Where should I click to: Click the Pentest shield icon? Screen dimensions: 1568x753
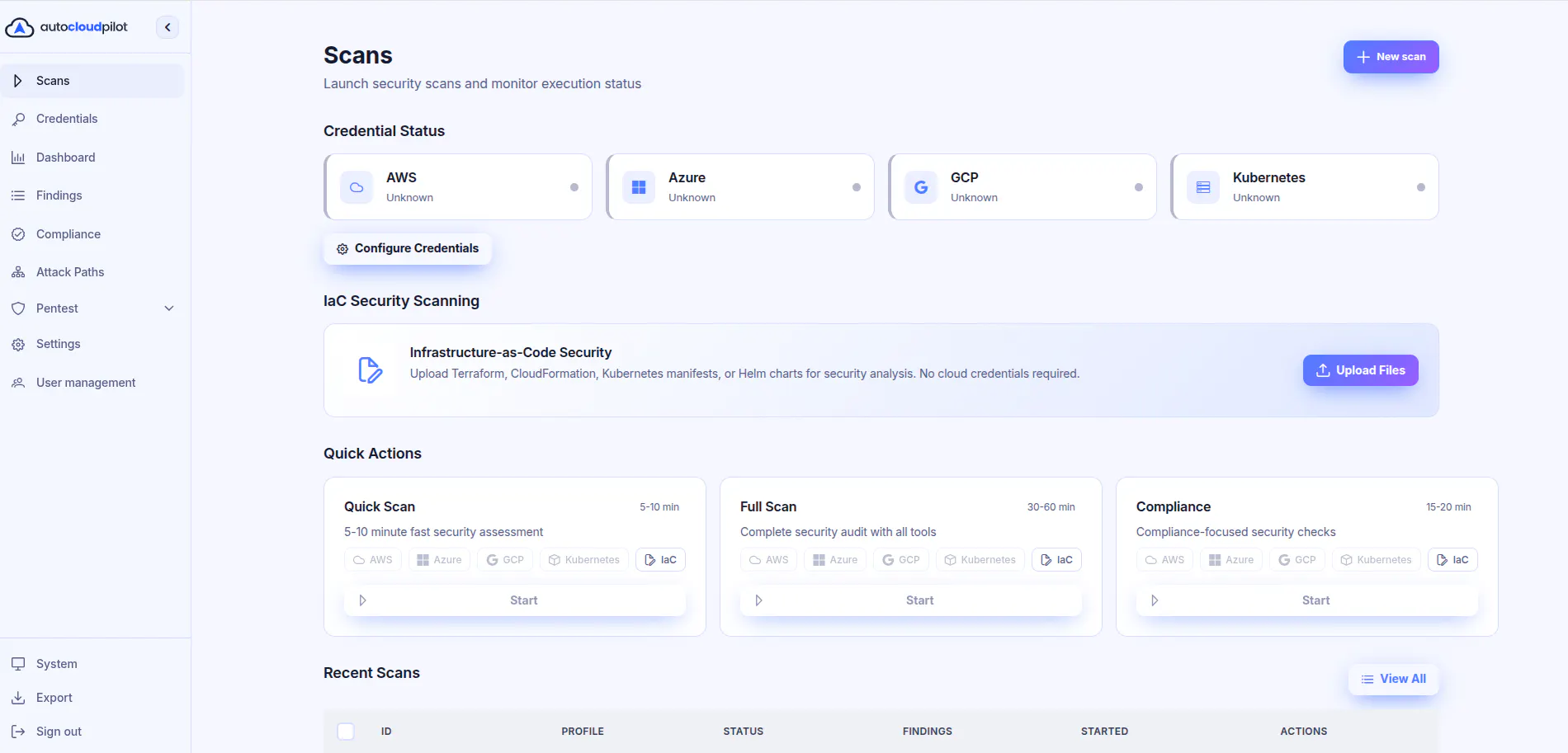18,308
